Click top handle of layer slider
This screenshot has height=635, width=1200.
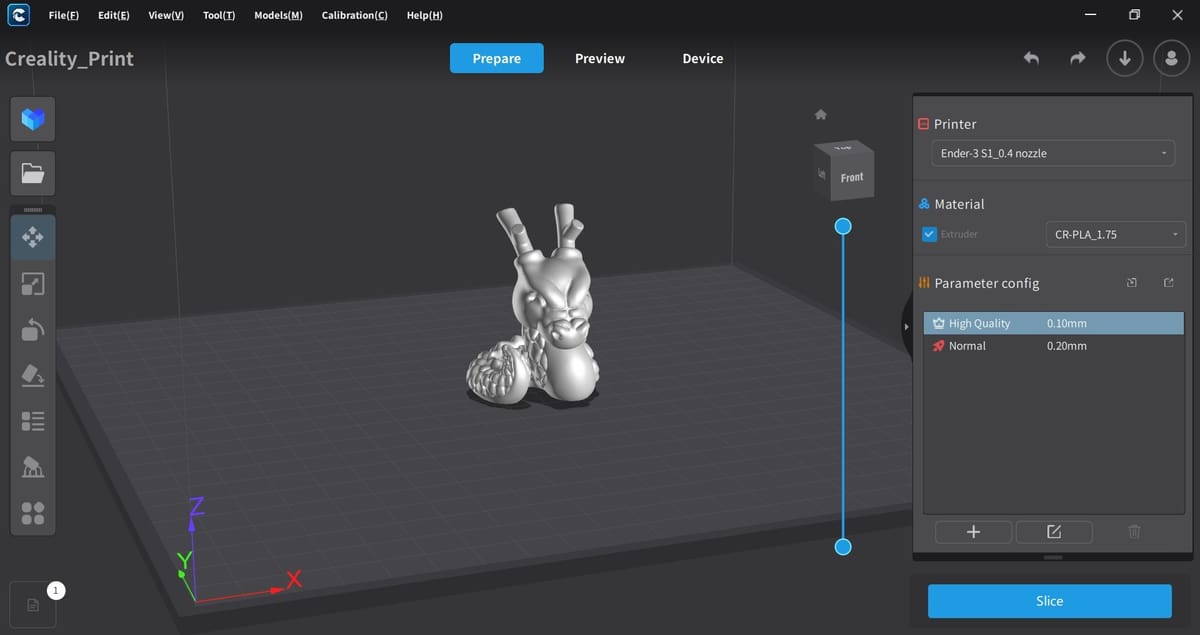(843, 227)
